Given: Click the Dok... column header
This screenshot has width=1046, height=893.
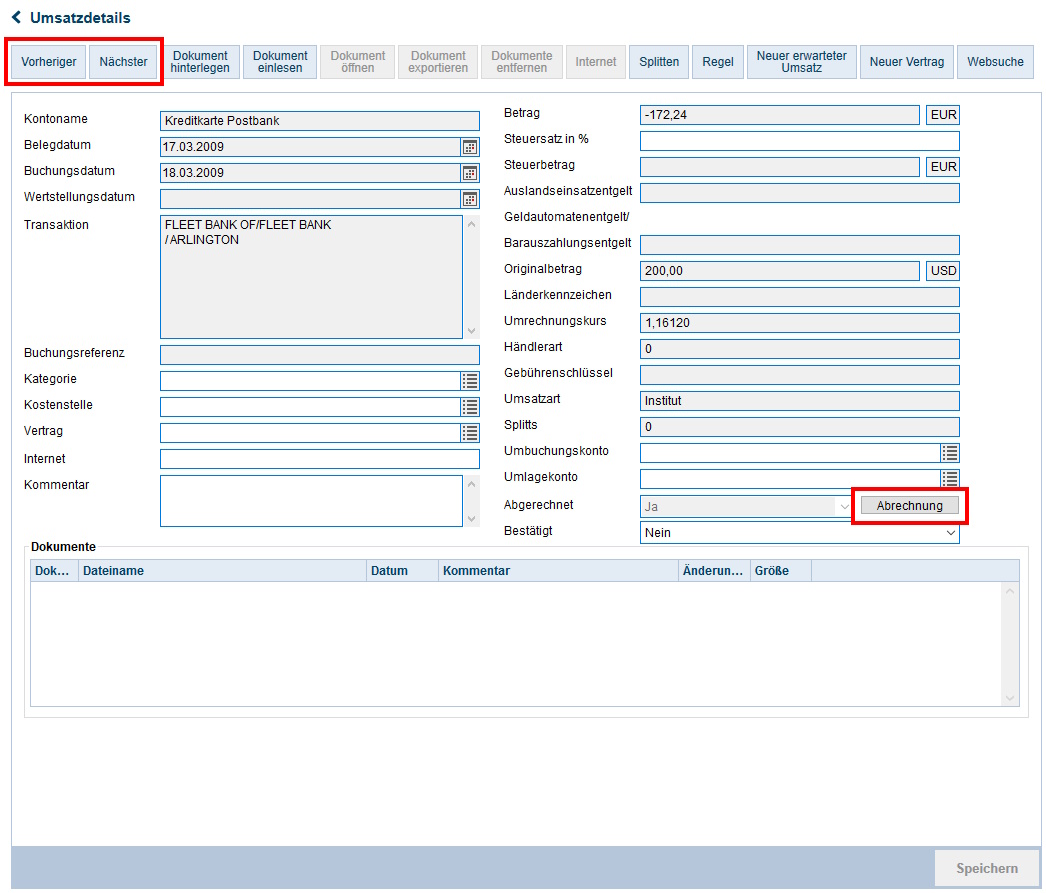Looking at the screenshot, I should (54, 571).
